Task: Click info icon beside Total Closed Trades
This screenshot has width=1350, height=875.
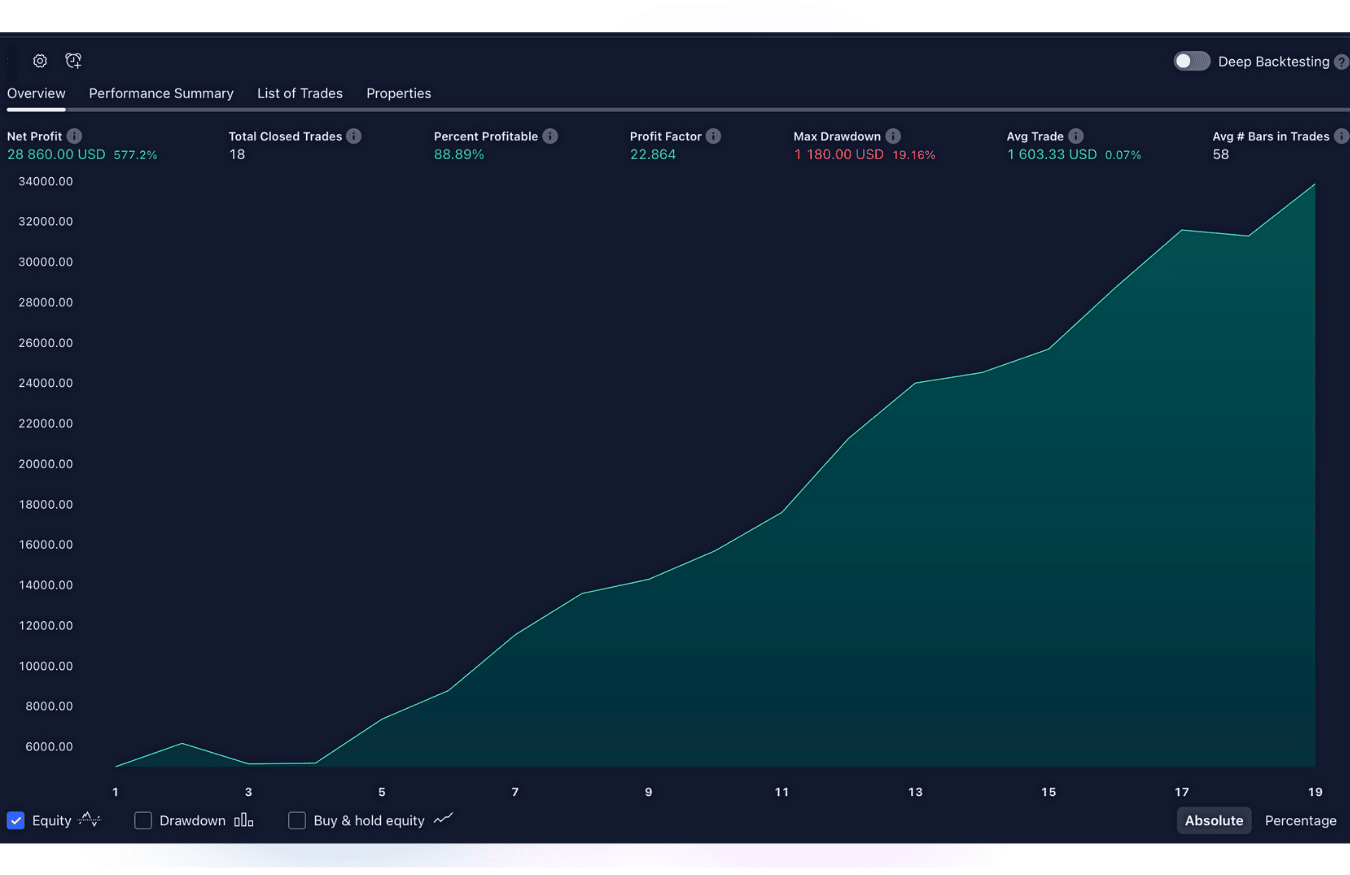Action: pos(354,136)
